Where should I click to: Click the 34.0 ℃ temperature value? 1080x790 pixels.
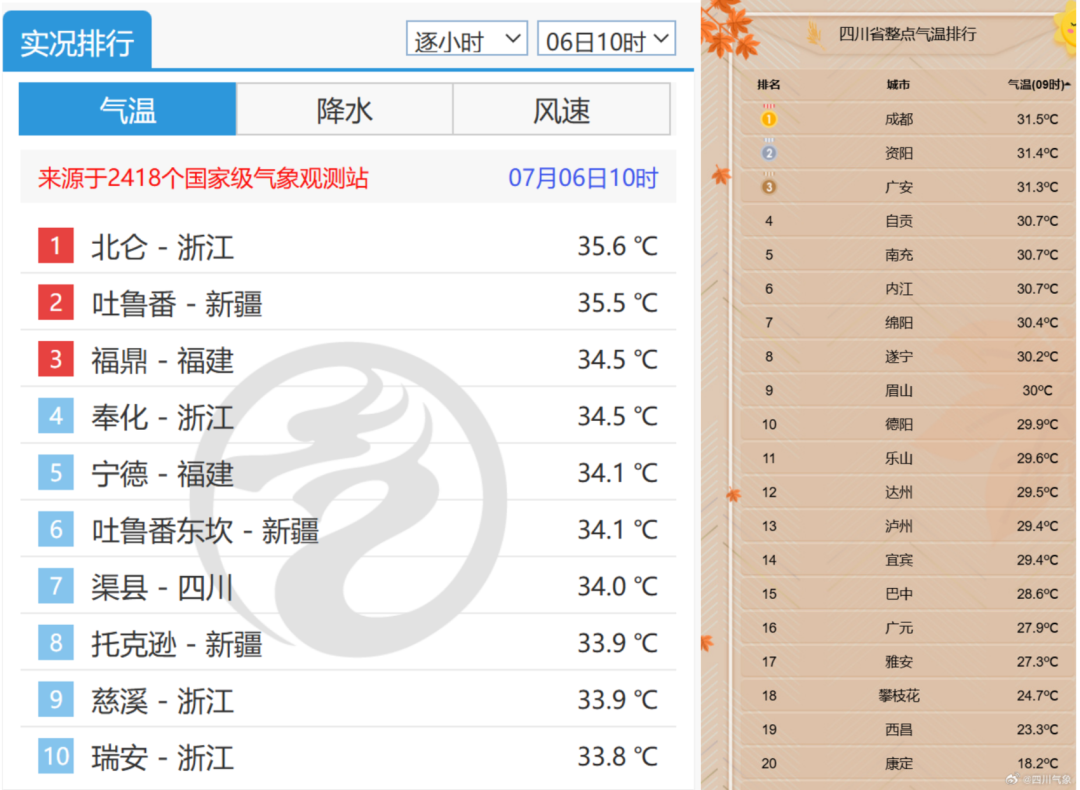pyautogui.click(x=618, y=586)
